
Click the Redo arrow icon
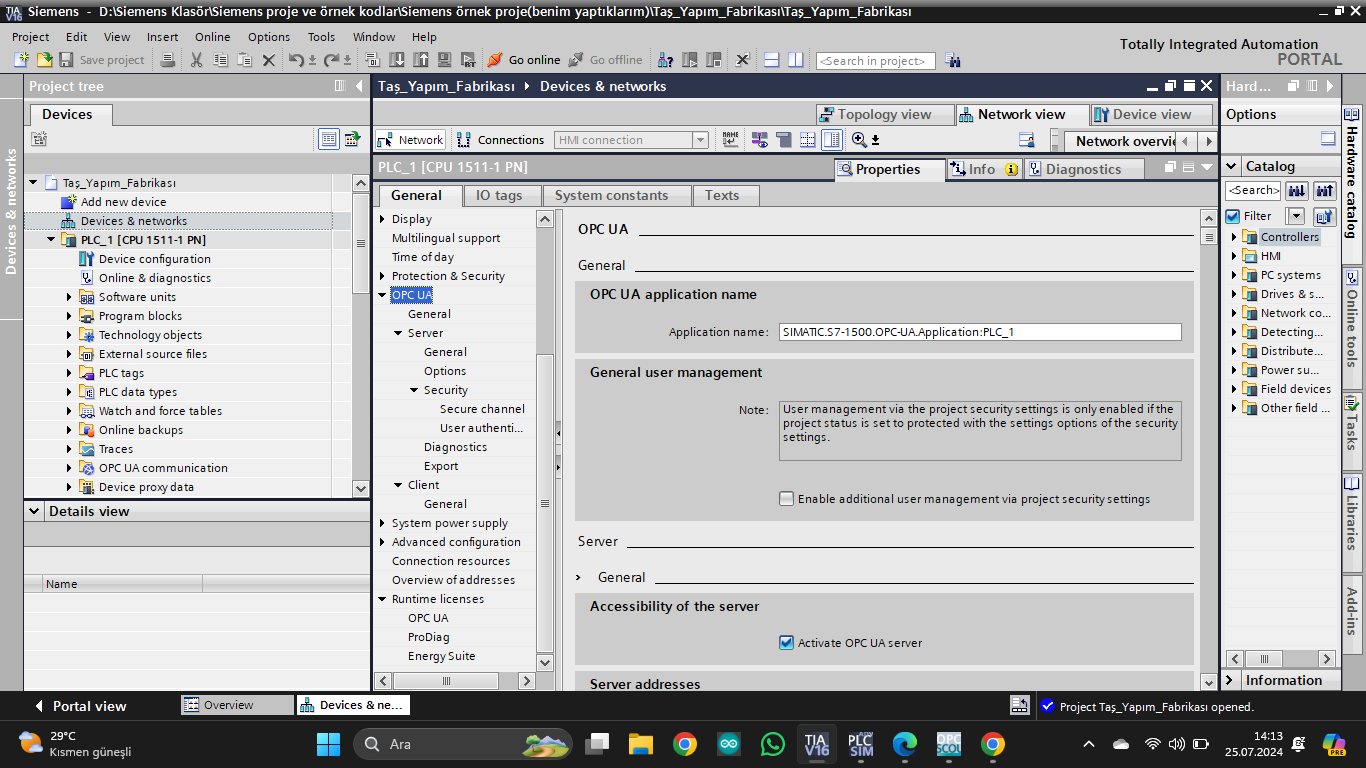coord(332,60)
